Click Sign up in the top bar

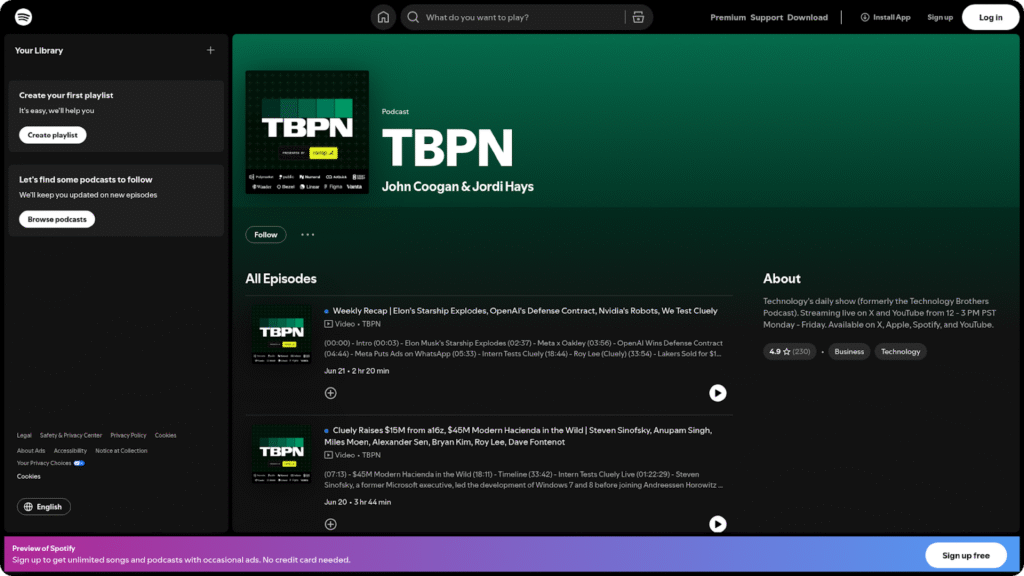(940, 17)
